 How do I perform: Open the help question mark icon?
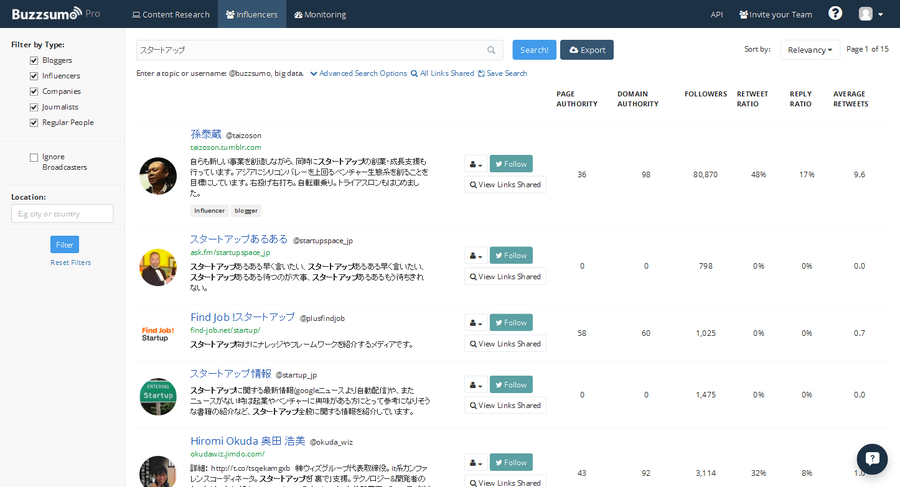tap(835, 13)
